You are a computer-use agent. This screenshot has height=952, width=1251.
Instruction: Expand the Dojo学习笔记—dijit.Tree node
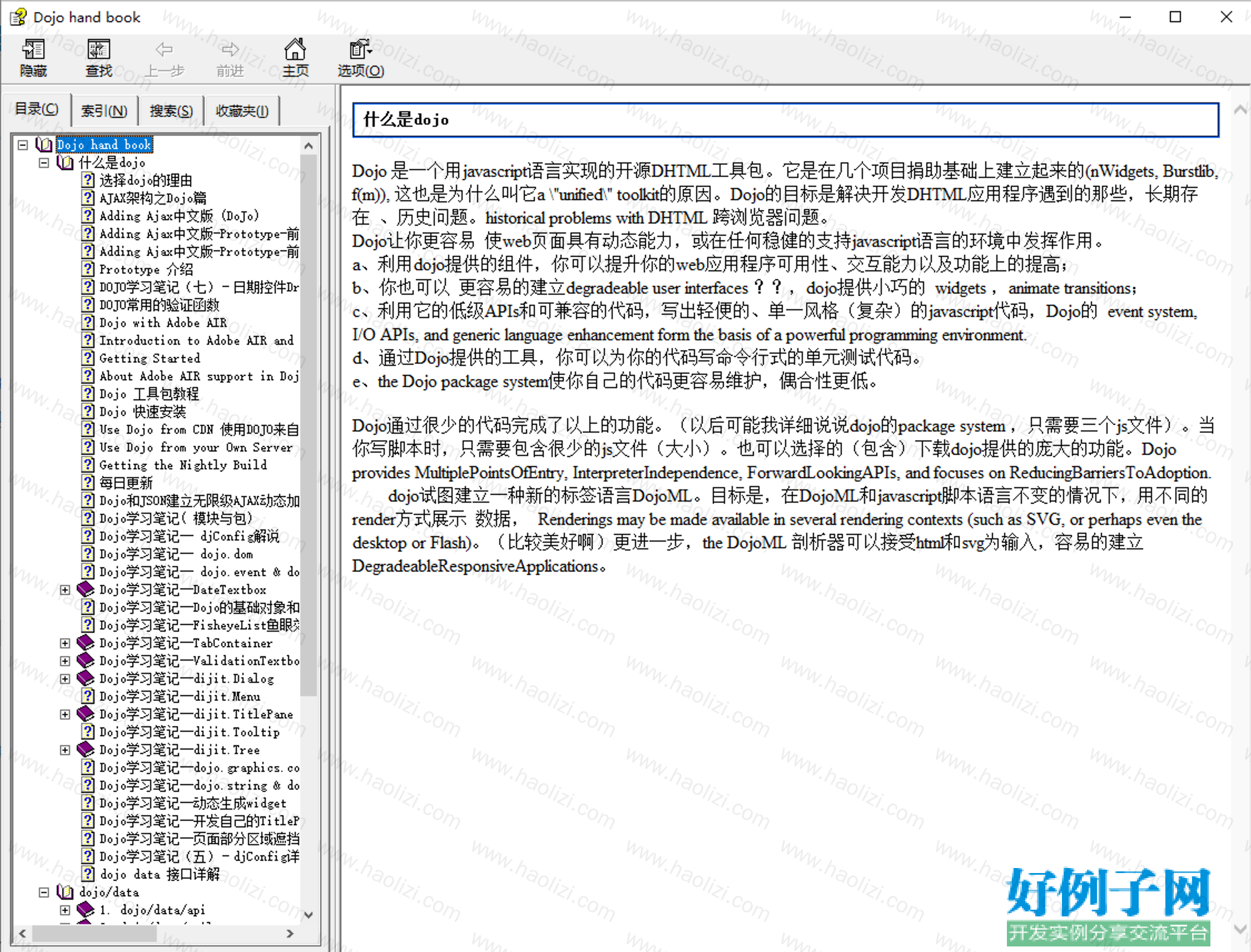coord(65,750)
